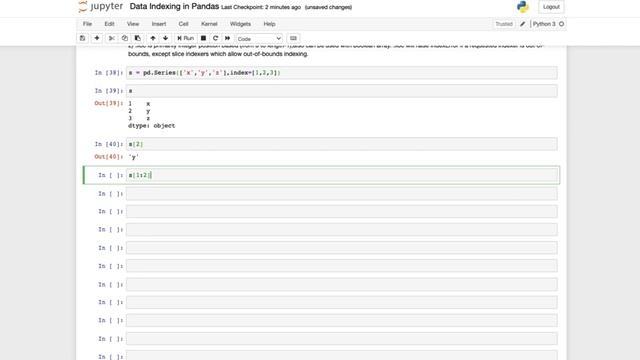Open the Insert menu
The width and height of the screenshot is (640, 360).
click(x=159, y=24)
